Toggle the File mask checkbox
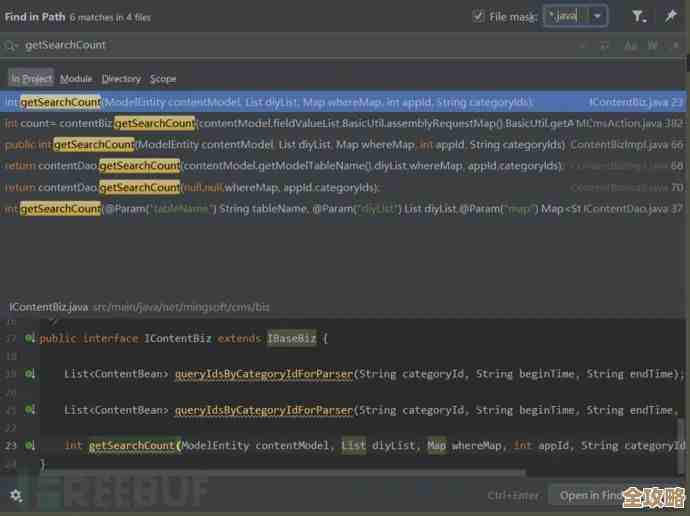The height and width of the screenshot is (516, 690). coord(478,16)
